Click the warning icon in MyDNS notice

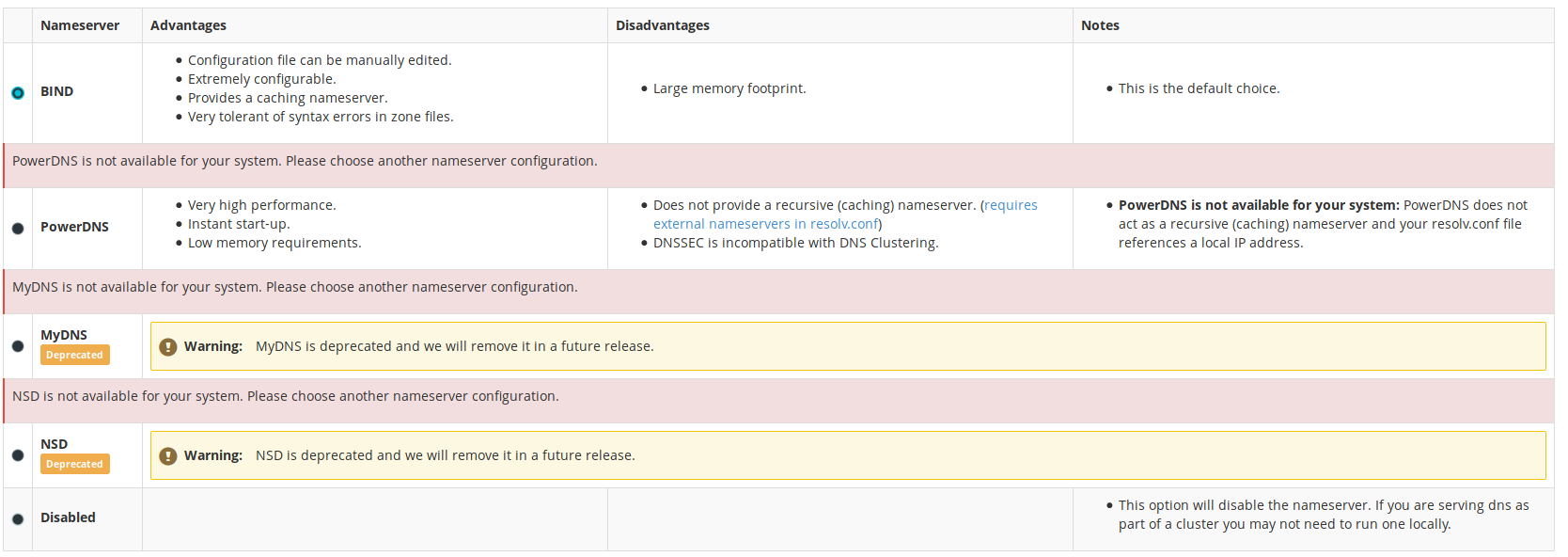(168, 347)
